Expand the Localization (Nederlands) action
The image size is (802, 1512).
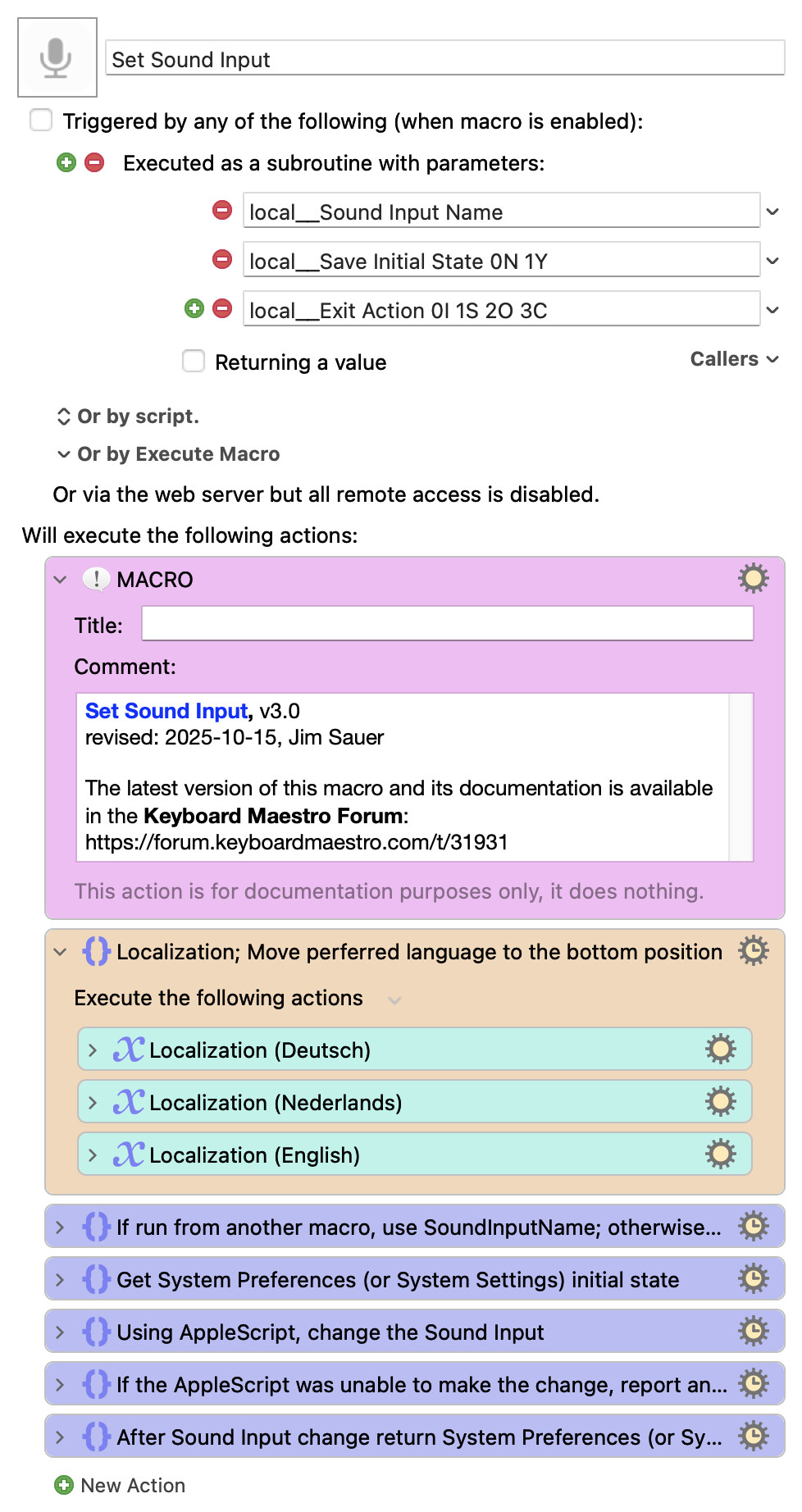[x=93, y=1103]
